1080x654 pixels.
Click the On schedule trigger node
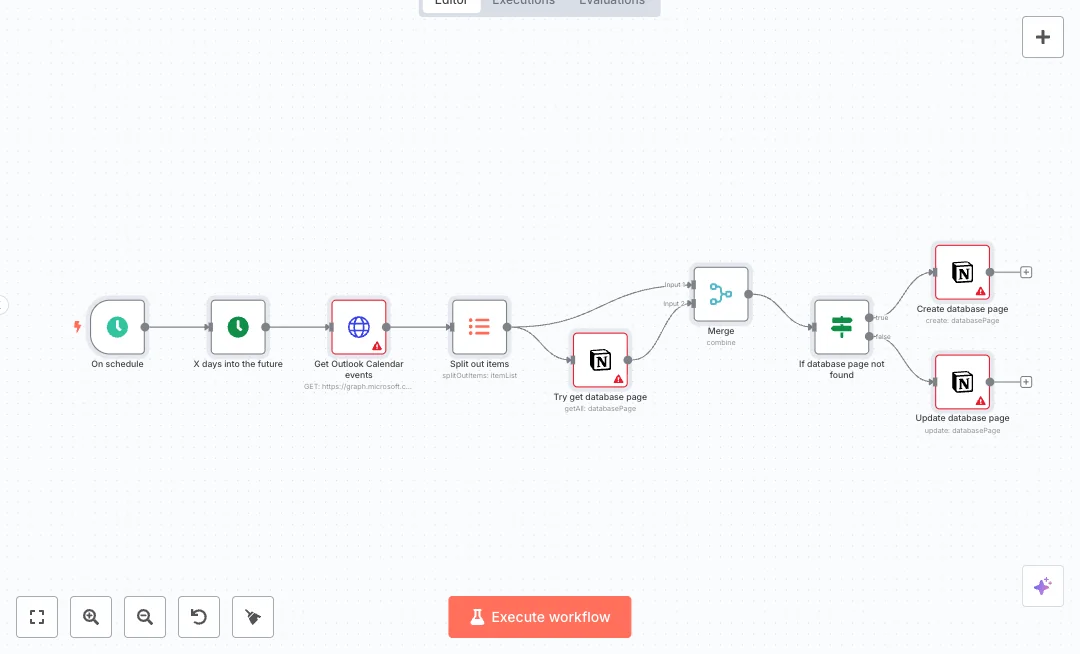click(118, 327)
